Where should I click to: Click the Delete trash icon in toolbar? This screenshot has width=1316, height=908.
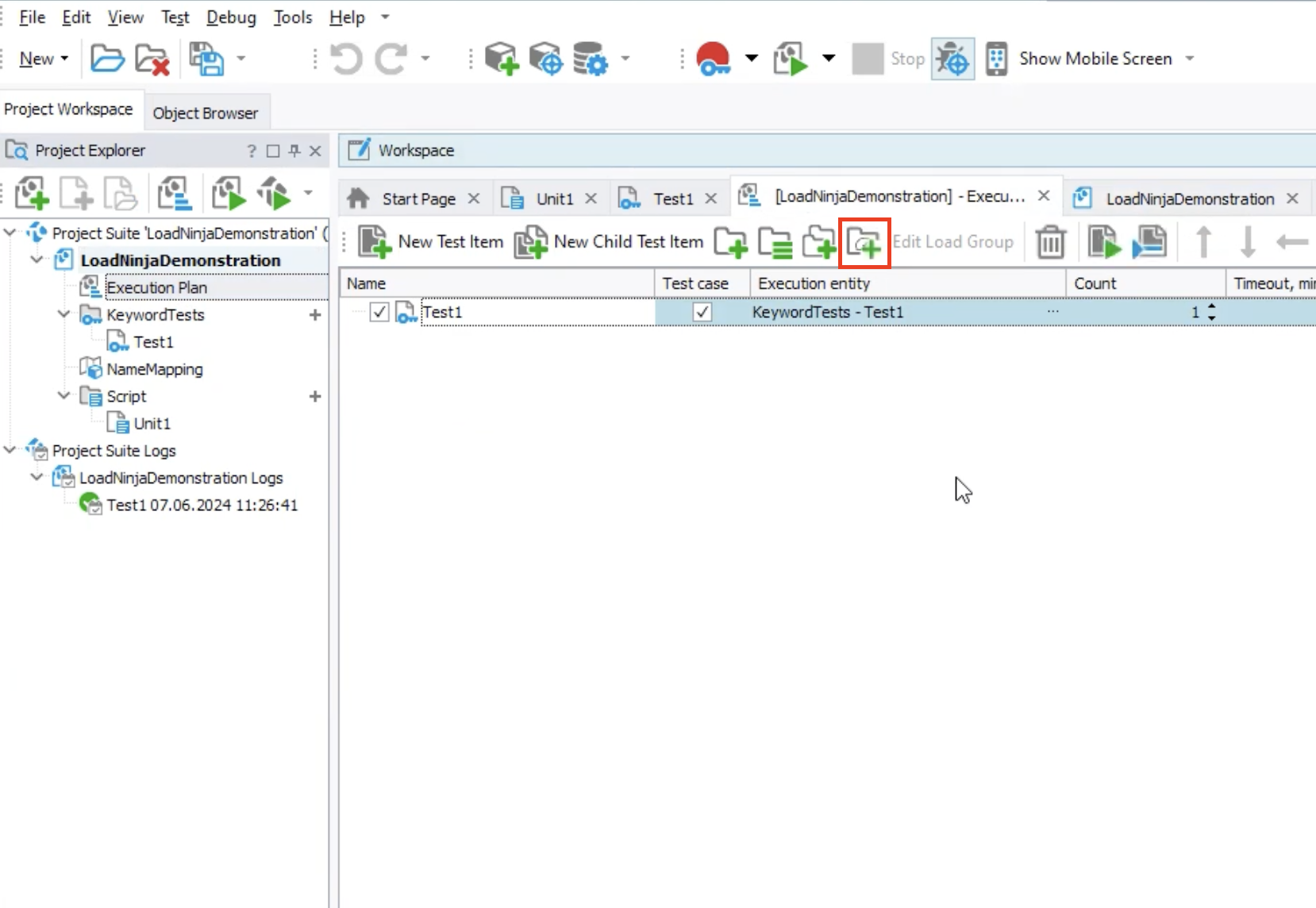(1050, 242)
